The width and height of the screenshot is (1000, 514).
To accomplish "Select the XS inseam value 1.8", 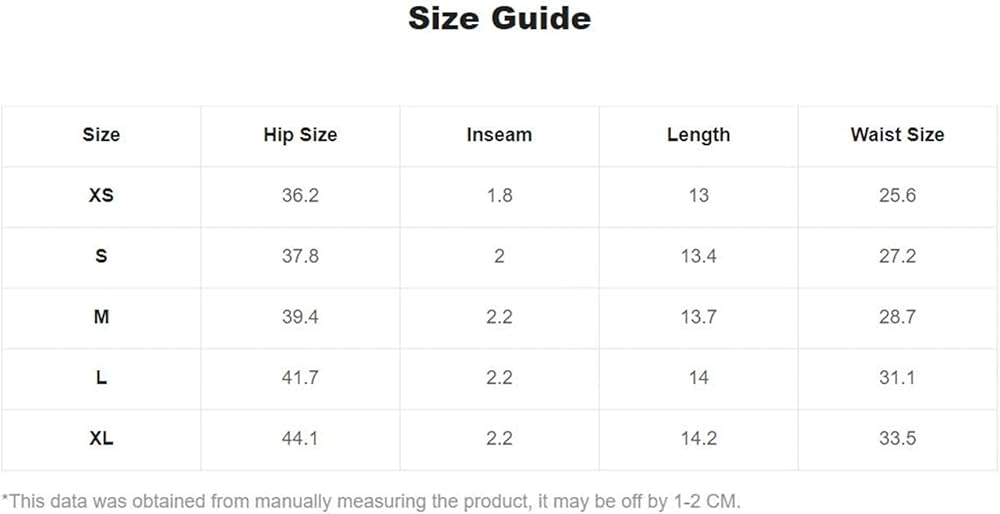I will click(x=499, y=196).
